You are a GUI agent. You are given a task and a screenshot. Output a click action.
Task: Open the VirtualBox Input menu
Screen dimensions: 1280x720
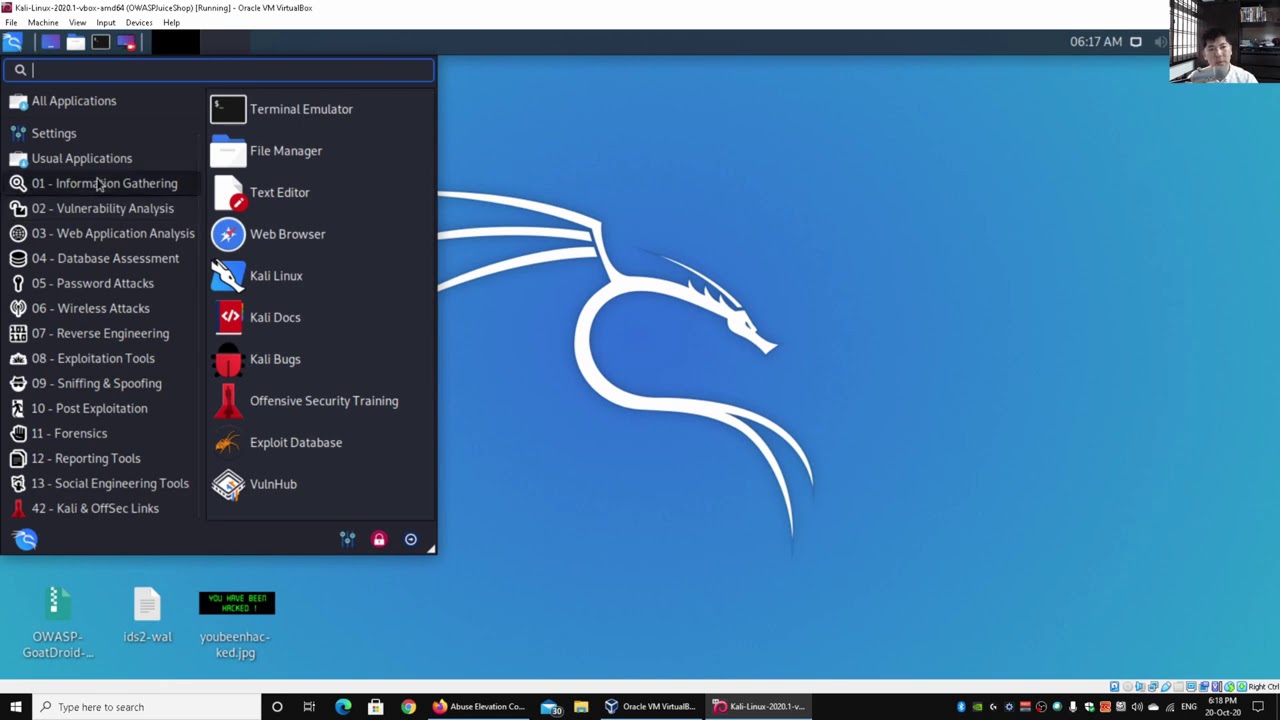tap(106, 22)
